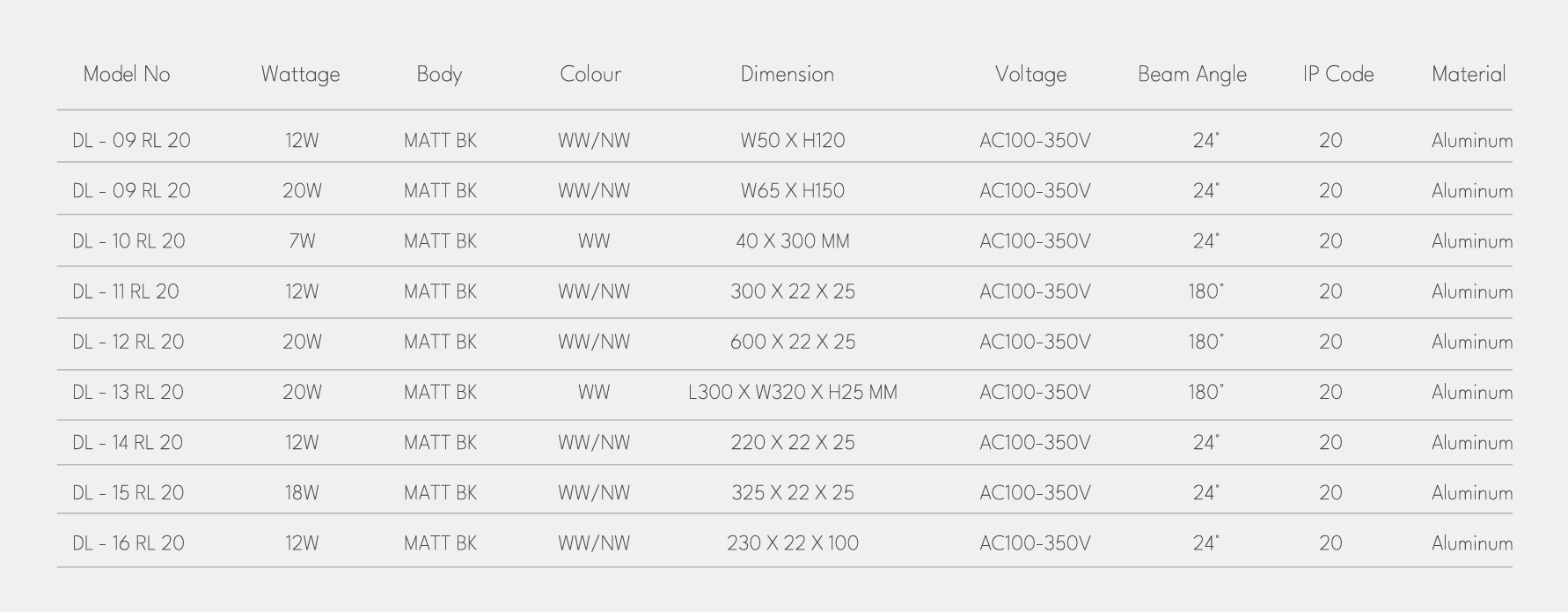This screenshot has height=612, width=1568.
Task: Click the 18W wattage cell
Action: (x=301, y=493)
